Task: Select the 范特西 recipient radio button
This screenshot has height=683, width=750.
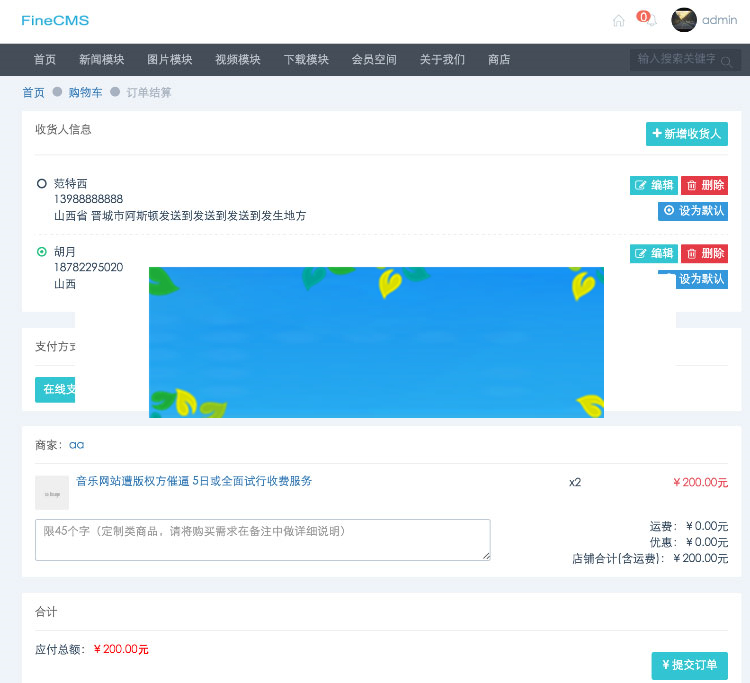Action: point(42,184)
